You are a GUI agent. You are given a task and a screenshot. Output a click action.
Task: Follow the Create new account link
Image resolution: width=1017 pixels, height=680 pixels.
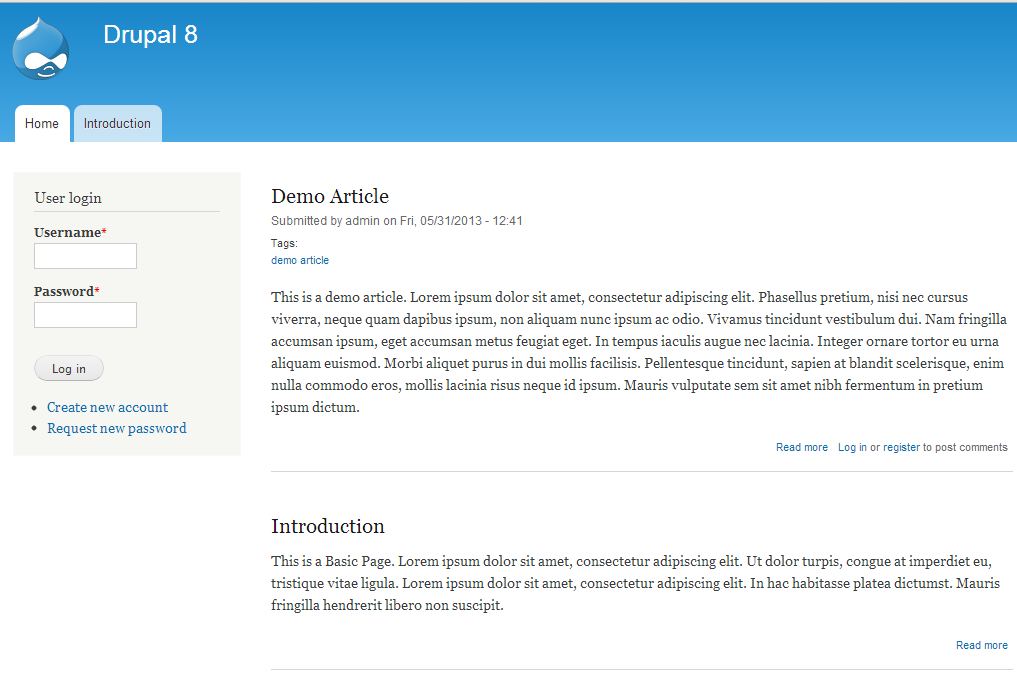pos(107,407)
